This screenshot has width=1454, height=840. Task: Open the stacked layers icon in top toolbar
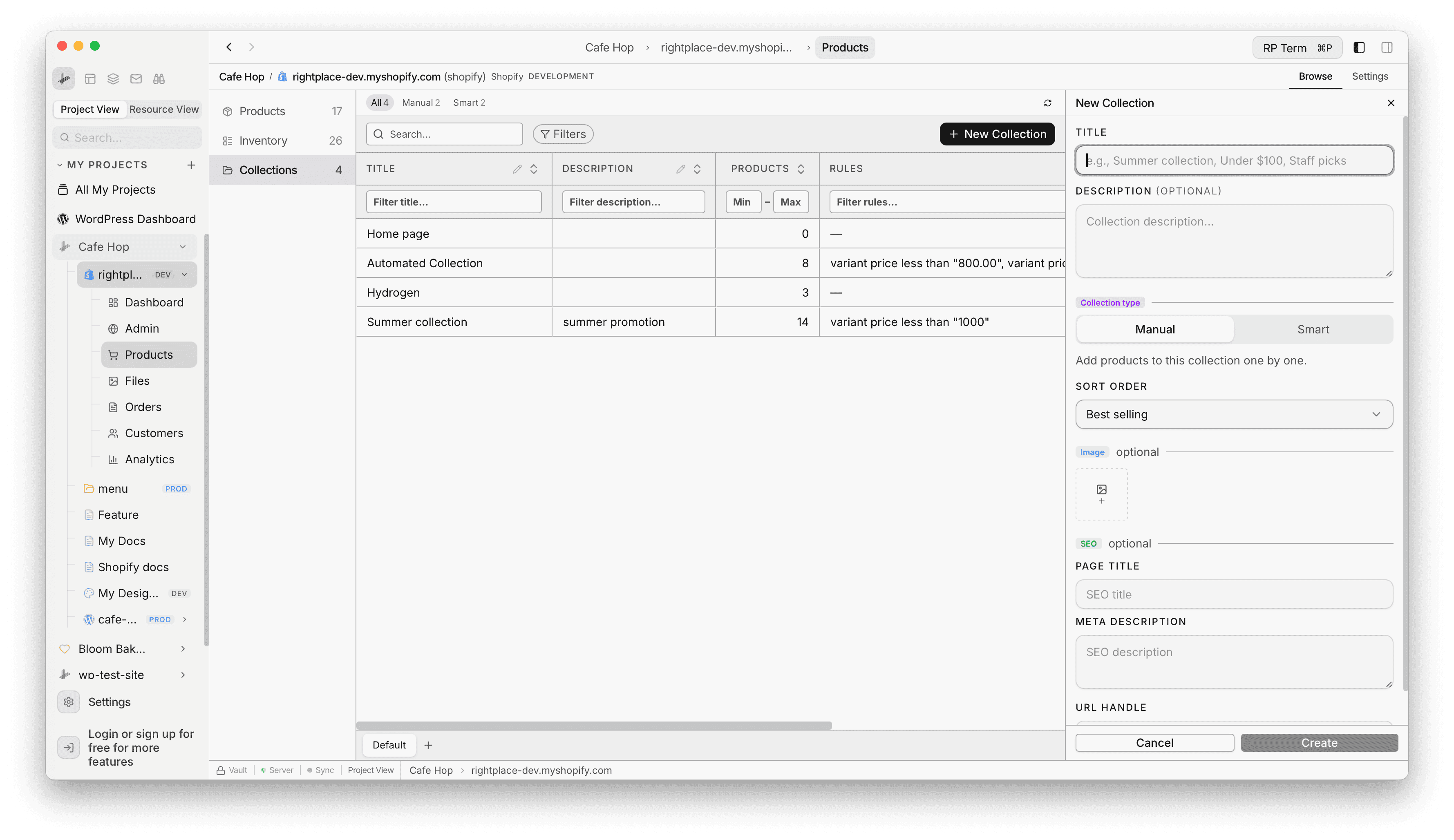pyautogui.click(x=113, y=78)
